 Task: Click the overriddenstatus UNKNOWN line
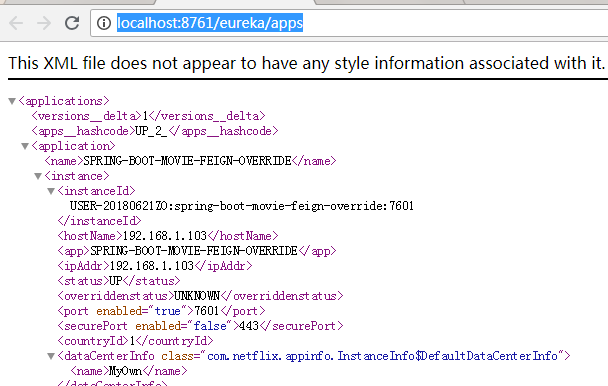[200, 296]
